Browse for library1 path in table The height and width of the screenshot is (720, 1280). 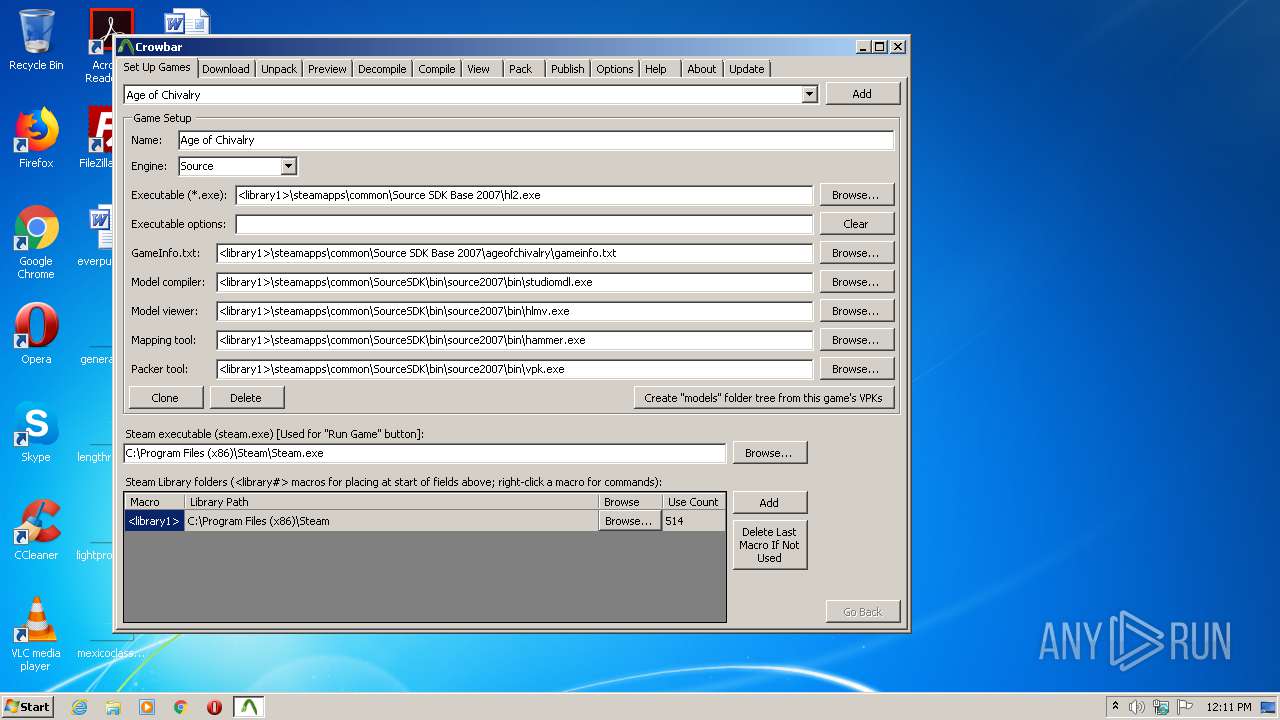(629, 521)
